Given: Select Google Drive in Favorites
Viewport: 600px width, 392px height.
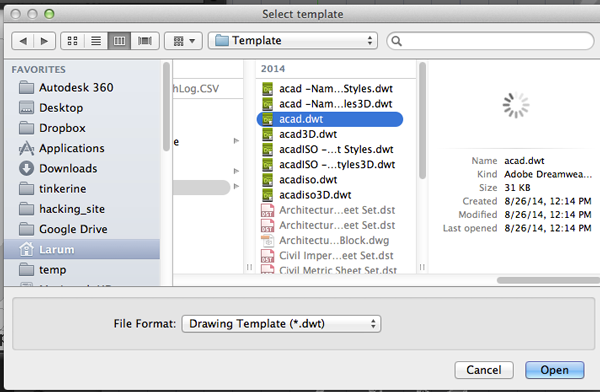Looking at the screenshot, I should click(73, 229).
